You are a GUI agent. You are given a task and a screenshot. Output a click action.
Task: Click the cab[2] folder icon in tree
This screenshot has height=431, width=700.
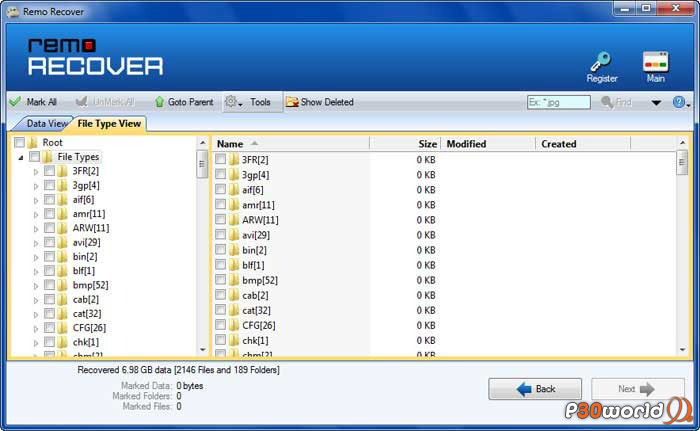62,300
